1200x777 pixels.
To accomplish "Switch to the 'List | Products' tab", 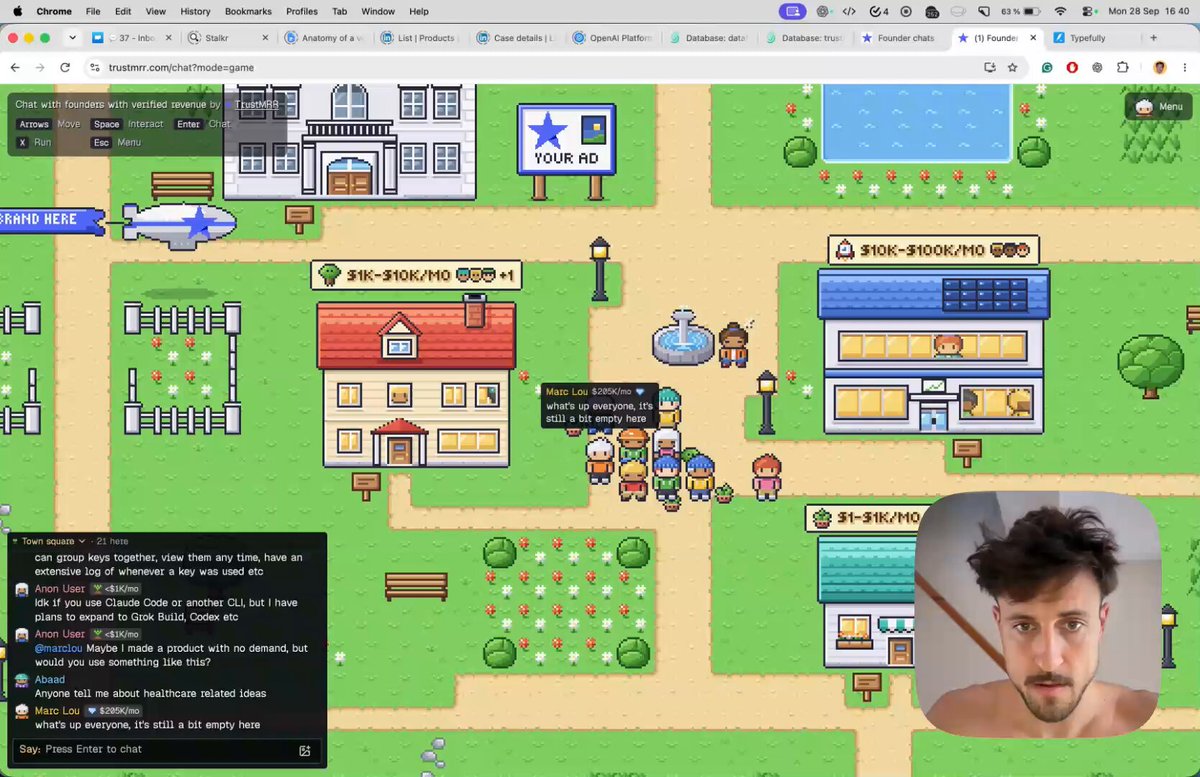I will point(421,38).
